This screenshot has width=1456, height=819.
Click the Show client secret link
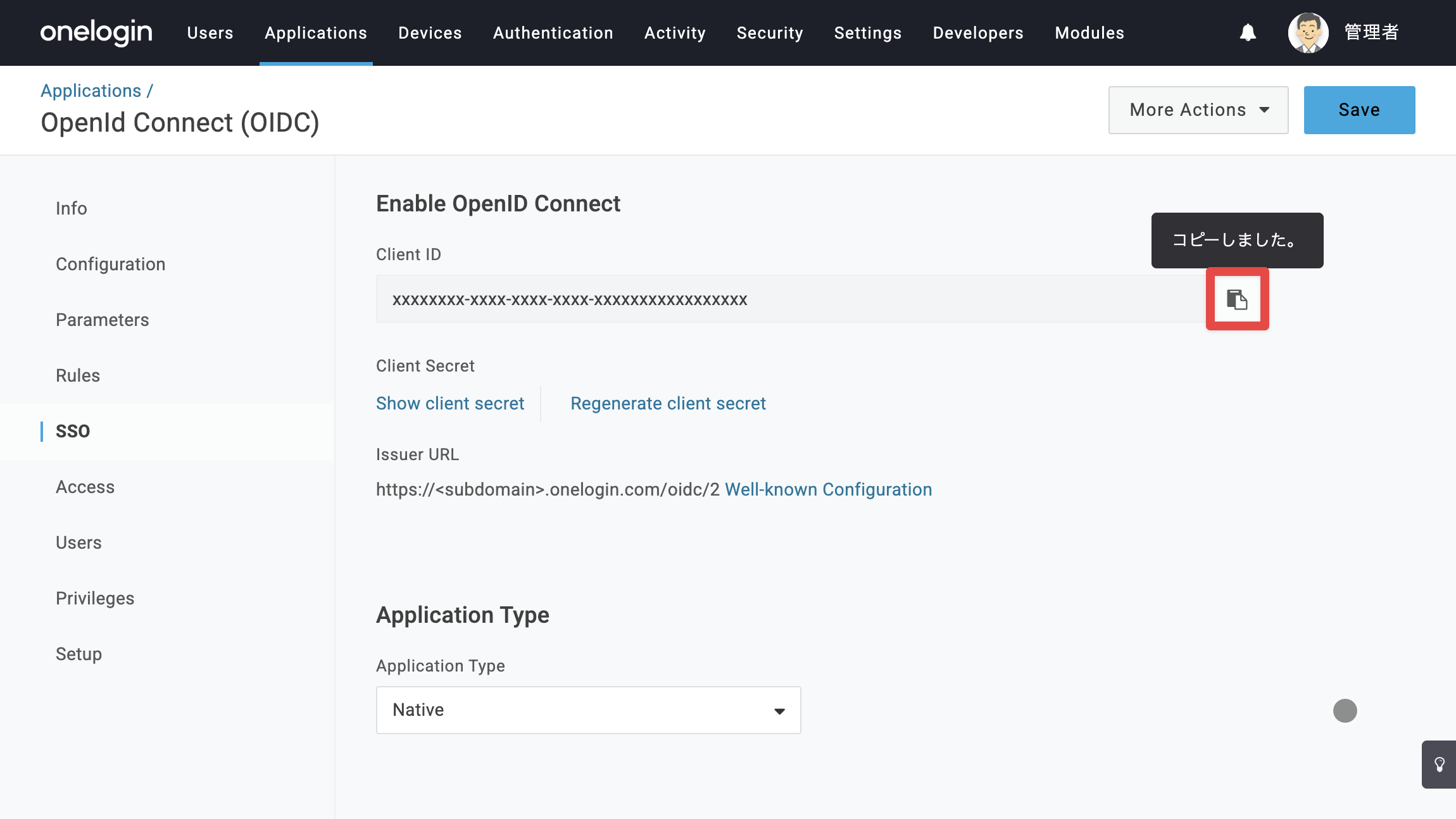coord(450,404)
